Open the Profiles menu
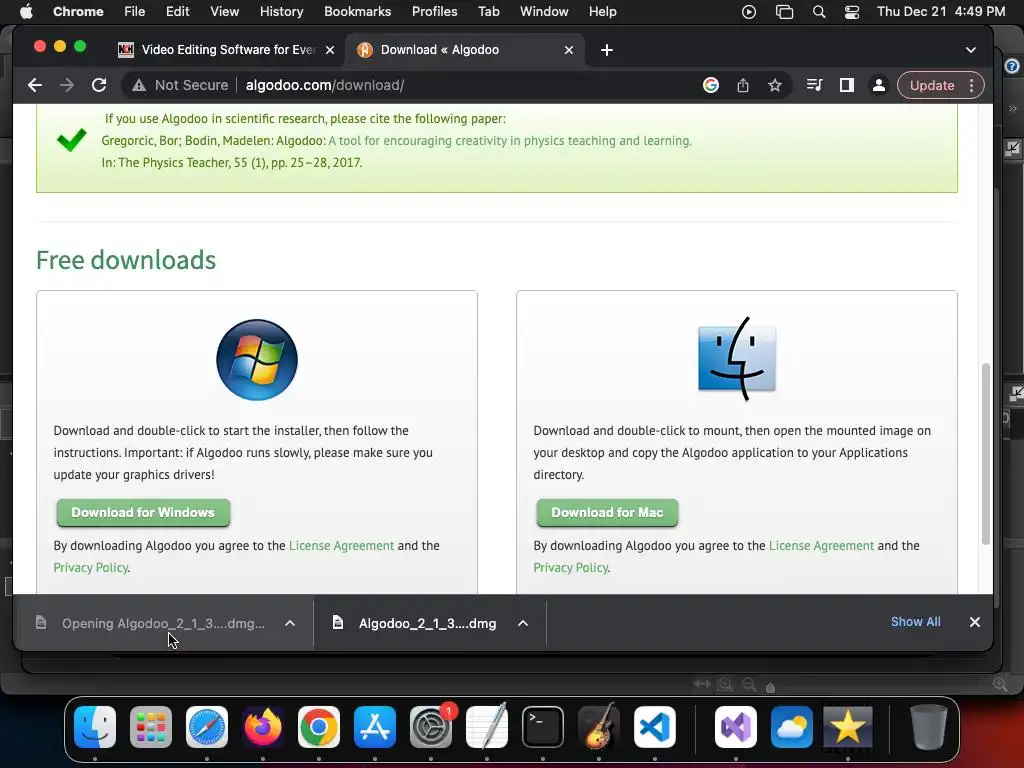 click(434, 11)
